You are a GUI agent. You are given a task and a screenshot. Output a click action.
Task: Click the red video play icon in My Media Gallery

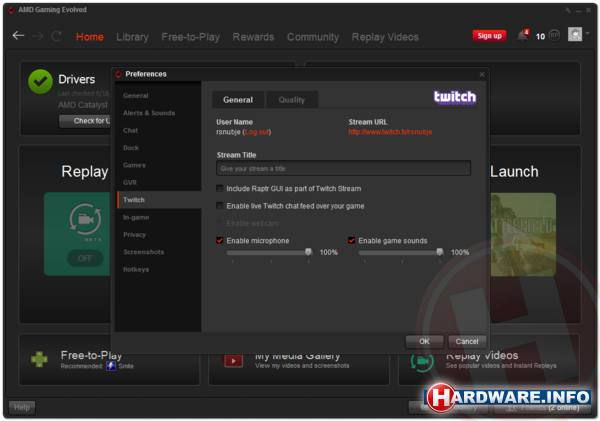(233, 361)
